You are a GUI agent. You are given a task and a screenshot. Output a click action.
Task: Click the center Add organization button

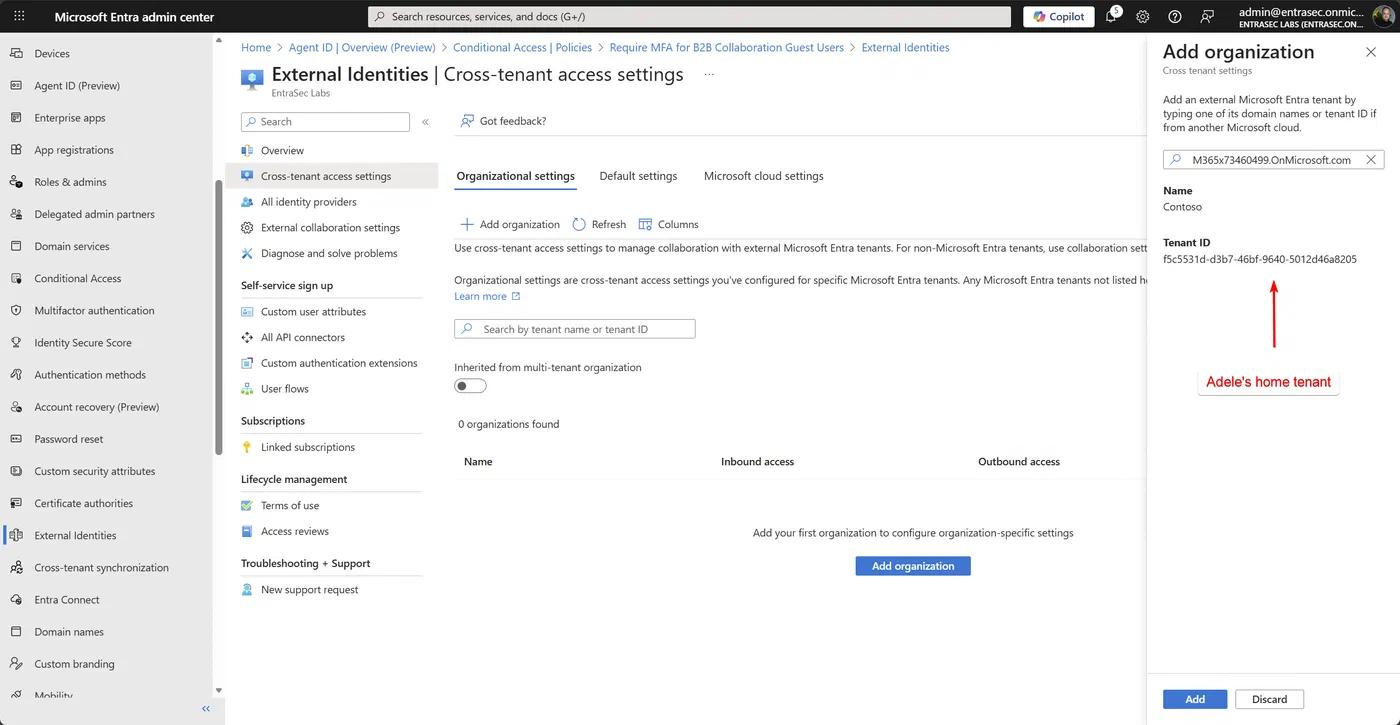pos(913,566)
